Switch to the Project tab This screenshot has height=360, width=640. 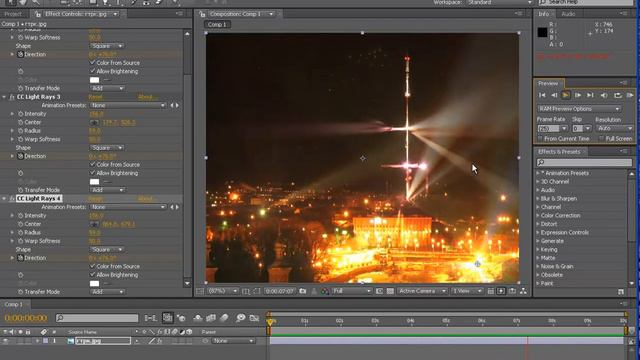pyautogui.click(x=13, y=14)
